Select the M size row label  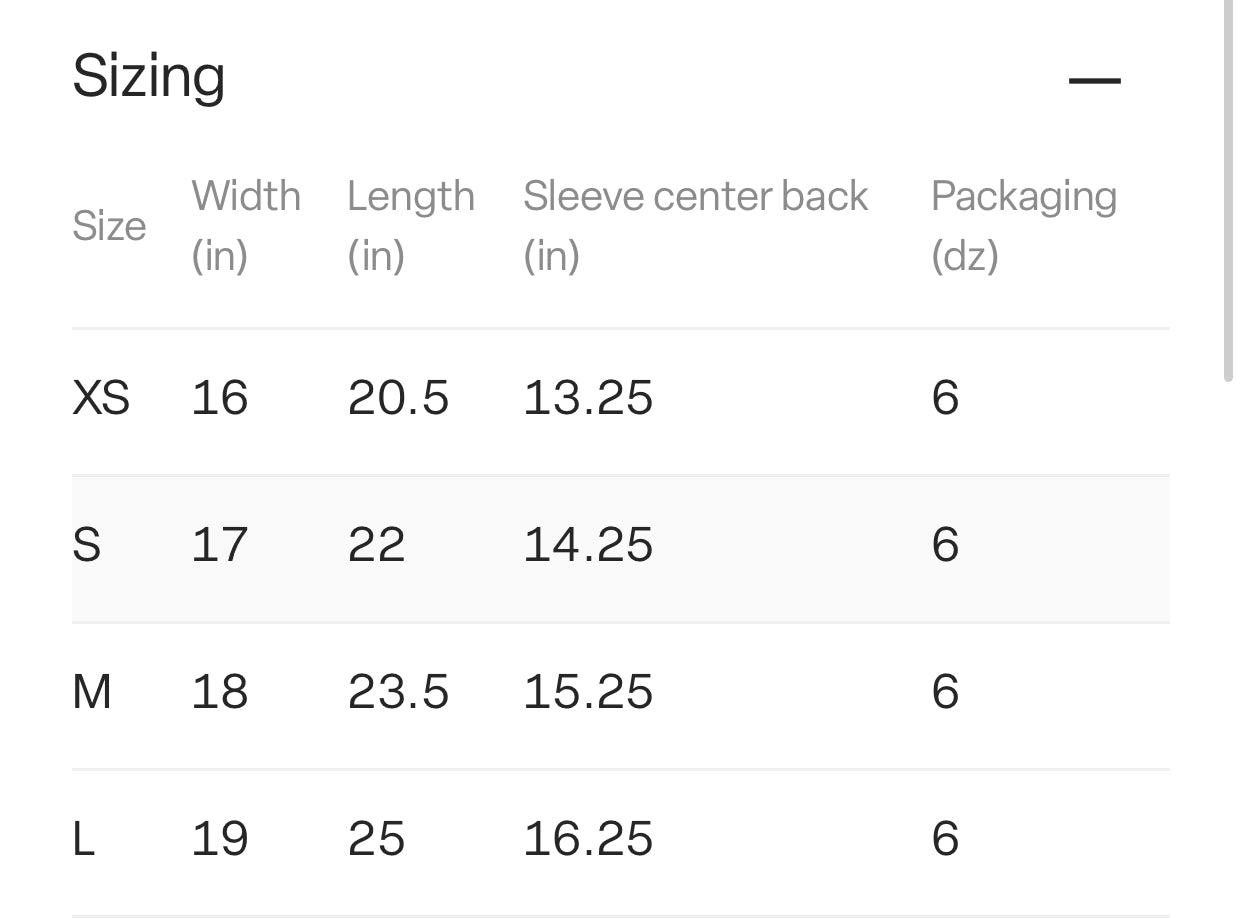tap(92, 692)
